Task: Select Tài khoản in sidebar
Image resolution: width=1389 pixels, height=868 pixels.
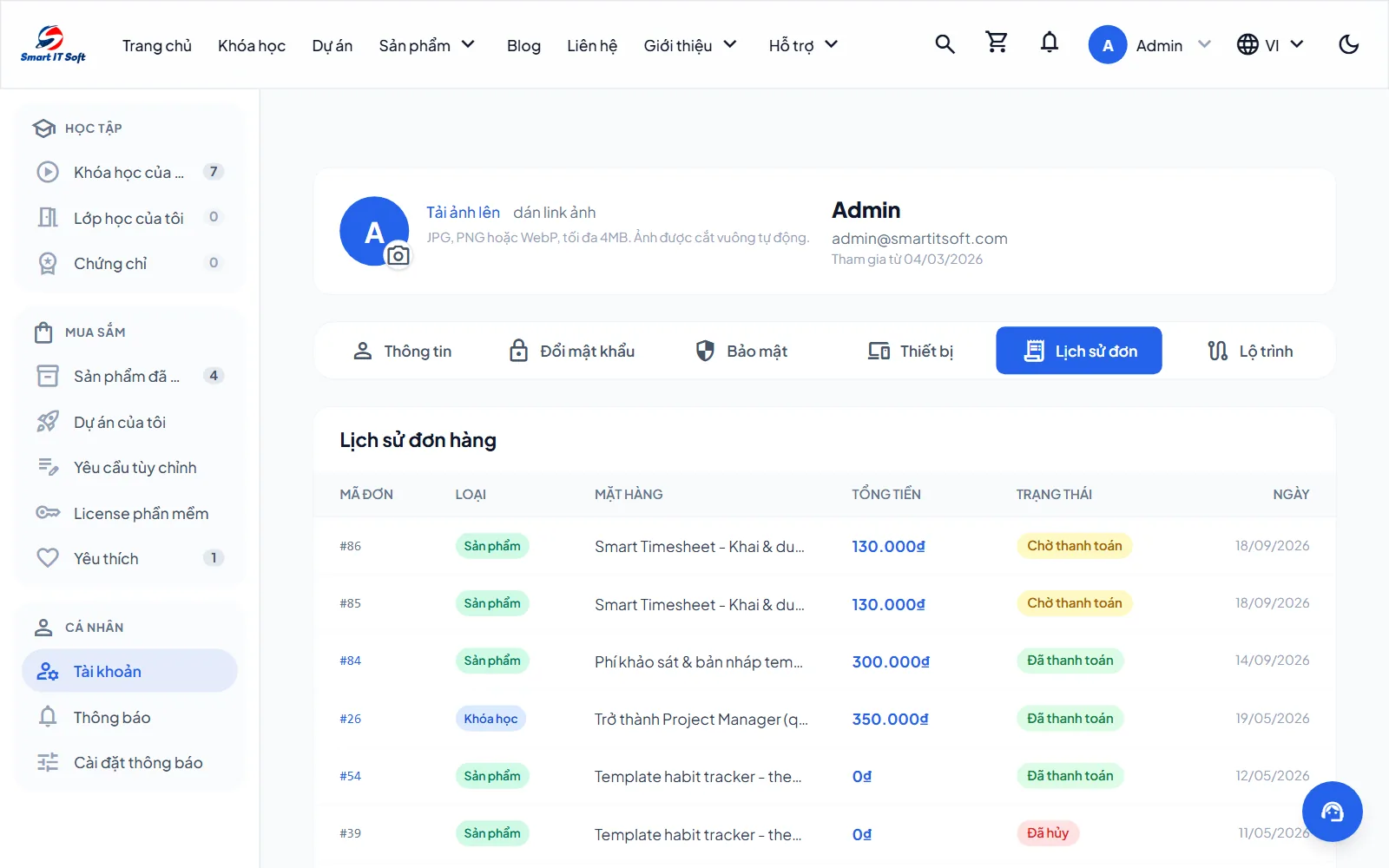Action: point(130,671)
